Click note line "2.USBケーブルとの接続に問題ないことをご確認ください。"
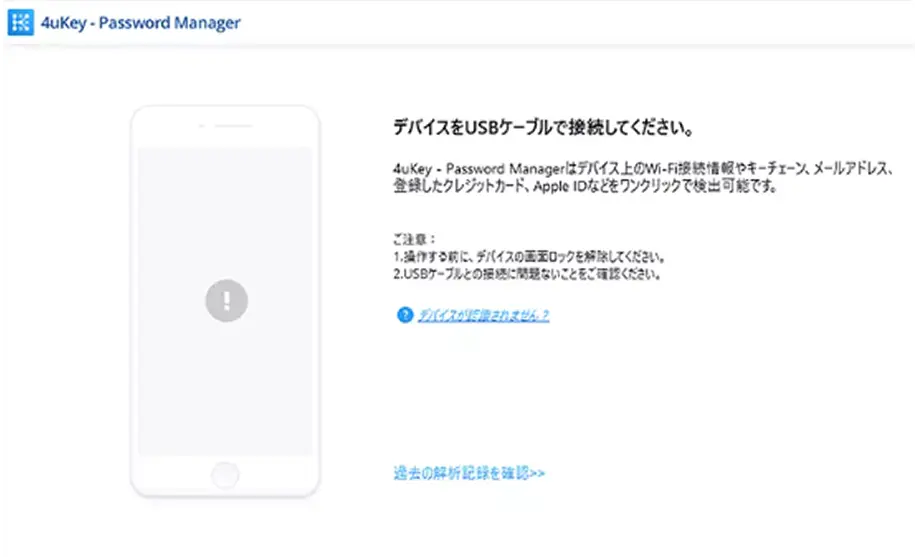 click(x=527, y=274)
